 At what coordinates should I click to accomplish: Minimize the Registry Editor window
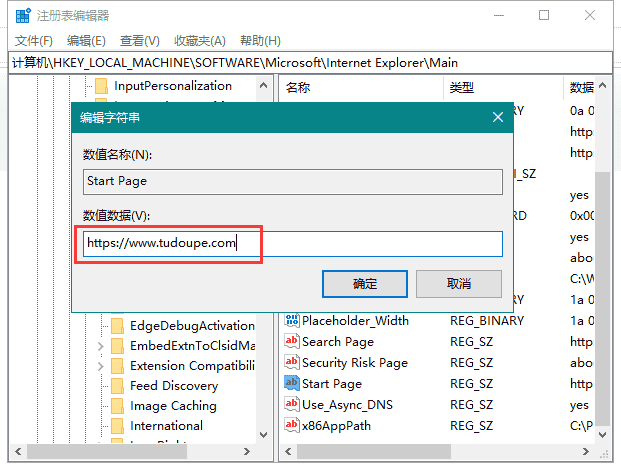pos(499,15)
